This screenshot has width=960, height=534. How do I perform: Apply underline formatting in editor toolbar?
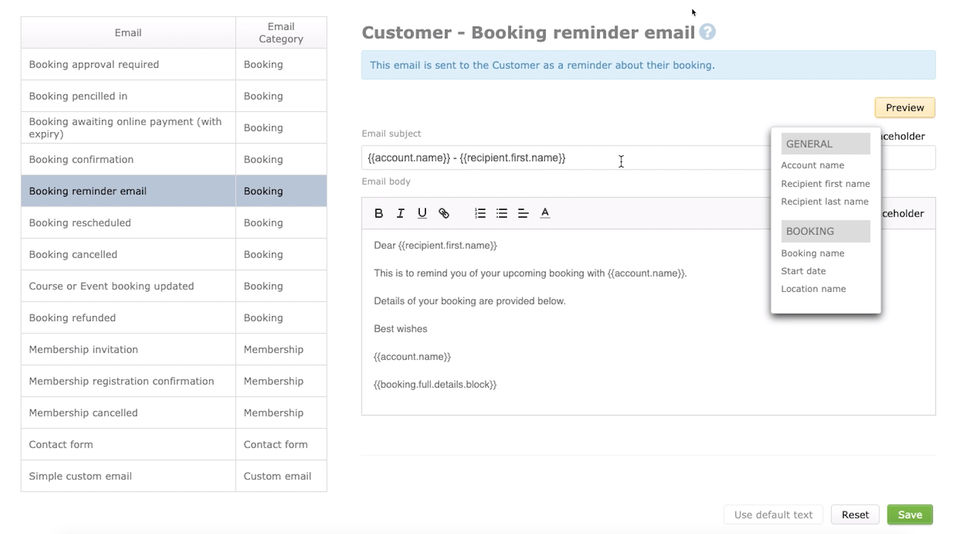pyautogui.click(x=422, y=213)
